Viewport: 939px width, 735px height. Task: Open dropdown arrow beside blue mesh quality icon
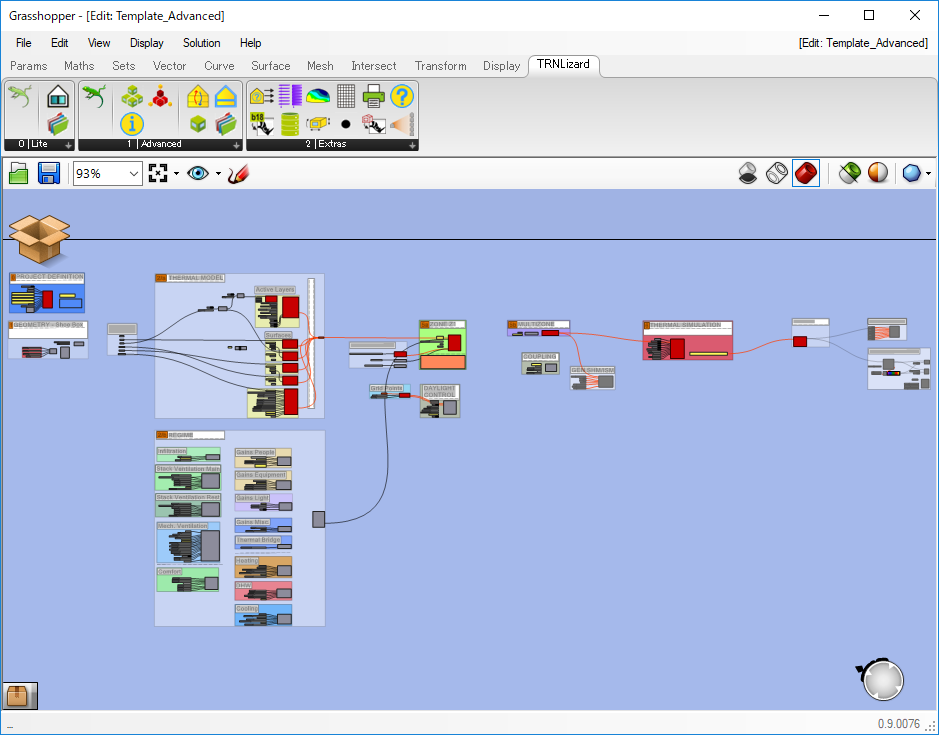click(x=928, y=174)
